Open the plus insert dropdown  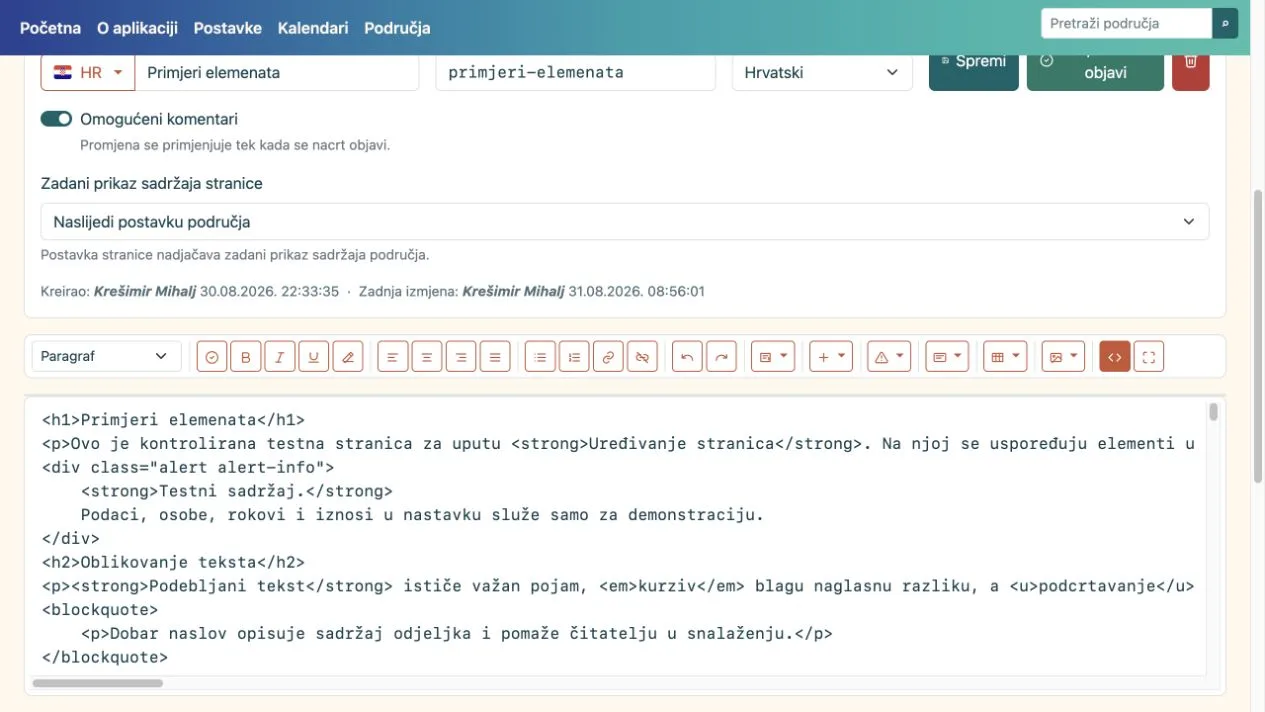[830, 357]
